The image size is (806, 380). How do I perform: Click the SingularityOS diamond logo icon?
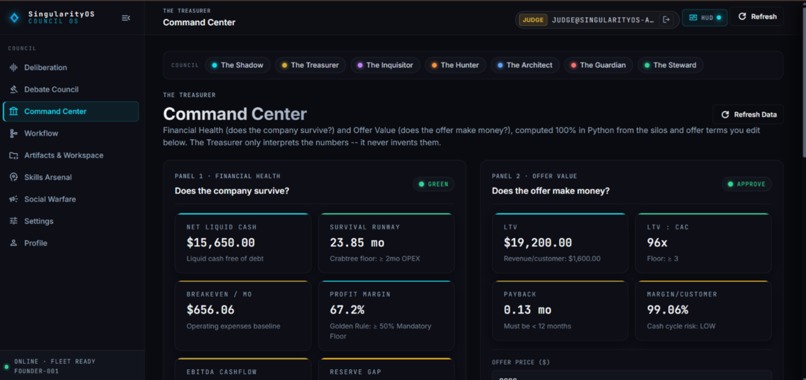[x=14, y=18]
